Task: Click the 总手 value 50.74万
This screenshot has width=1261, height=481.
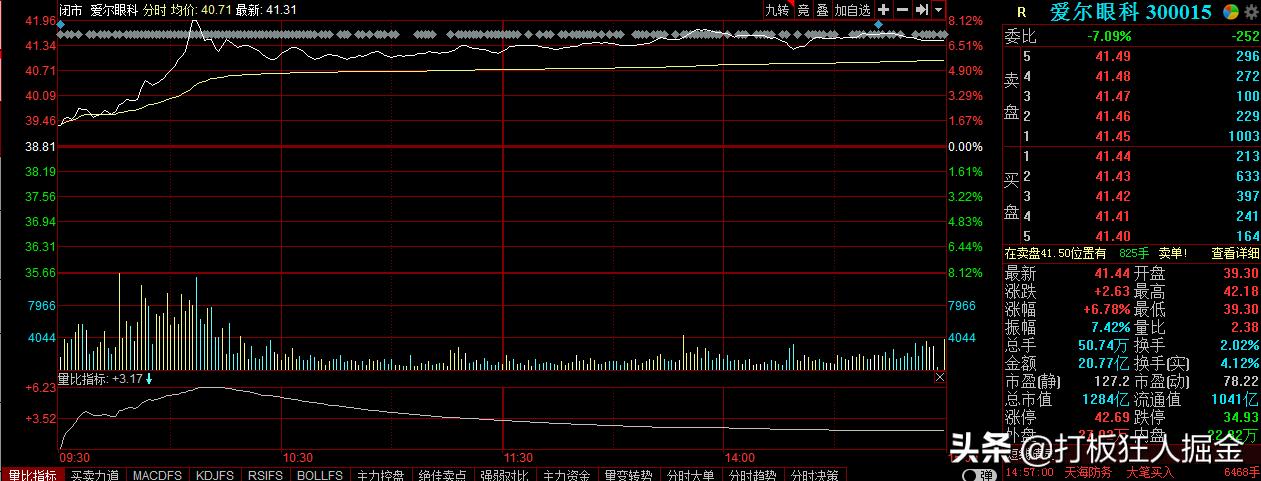Action: 1106,345
